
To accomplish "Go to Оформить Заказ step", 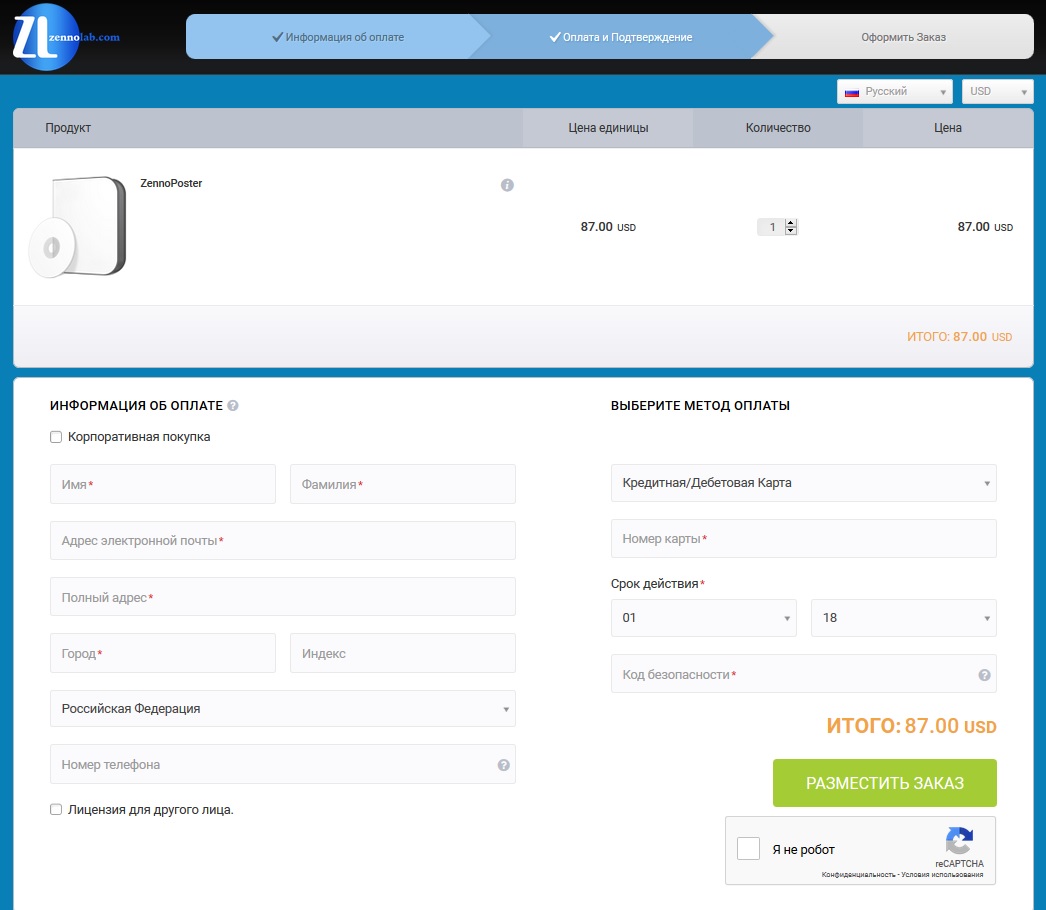I will (903, 37).
